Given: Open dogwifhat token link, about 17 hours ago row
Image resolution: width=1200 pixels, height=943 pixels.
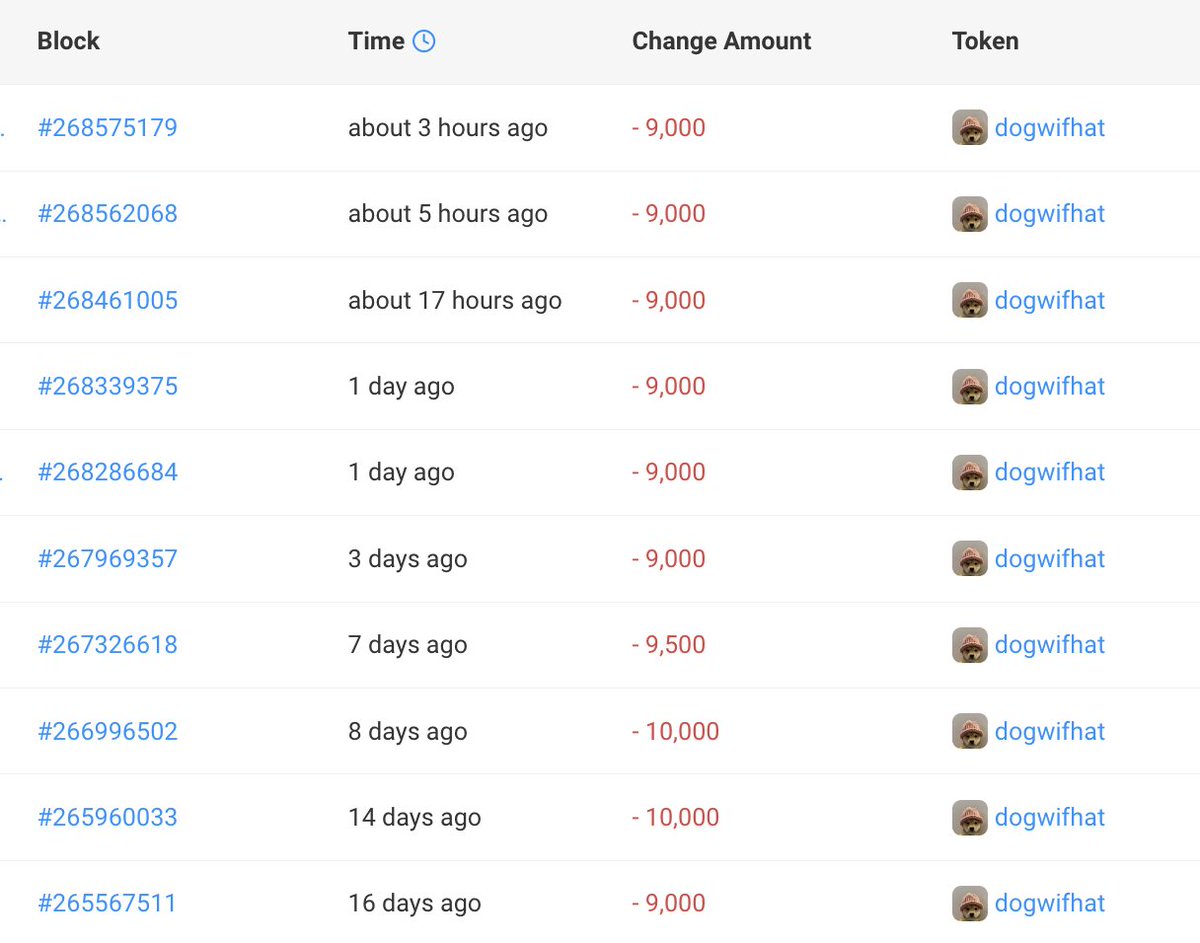Looking at the screenshot, I should [1050, 300].
